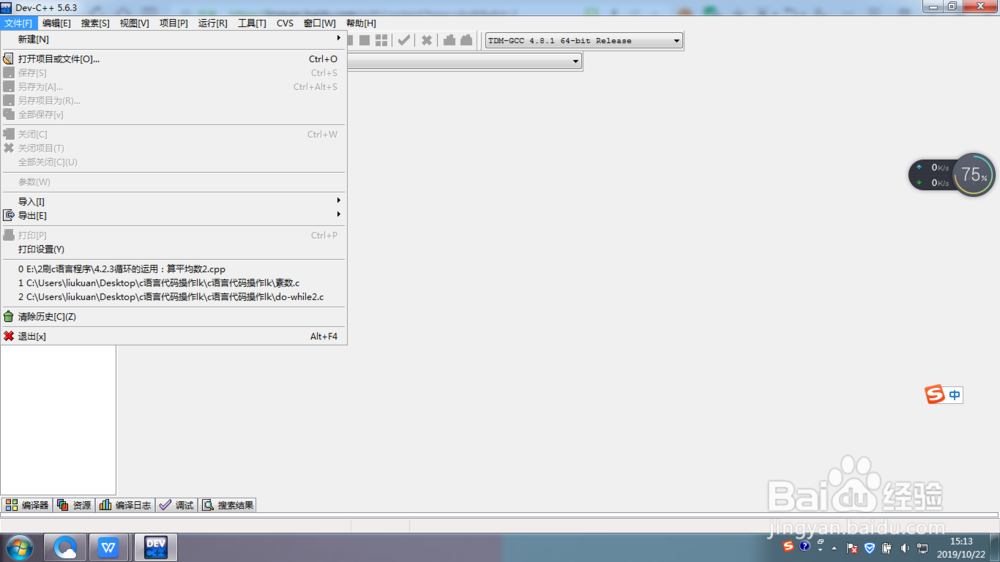
Task: Open the 文件[F] menu
Action: (18, 23)
